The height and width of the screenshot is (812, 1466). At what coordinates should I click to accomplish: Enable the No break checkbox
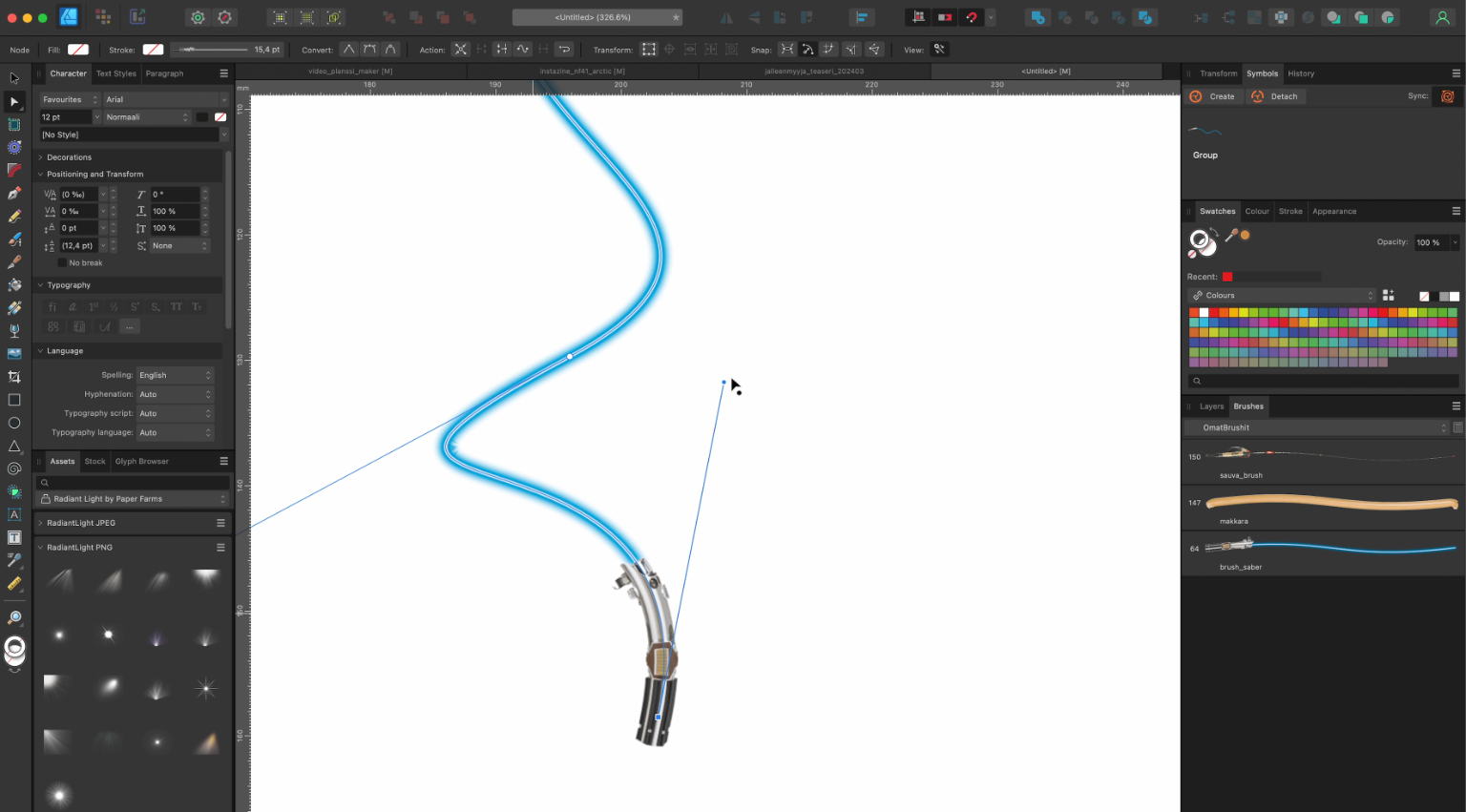click(63, 263)
